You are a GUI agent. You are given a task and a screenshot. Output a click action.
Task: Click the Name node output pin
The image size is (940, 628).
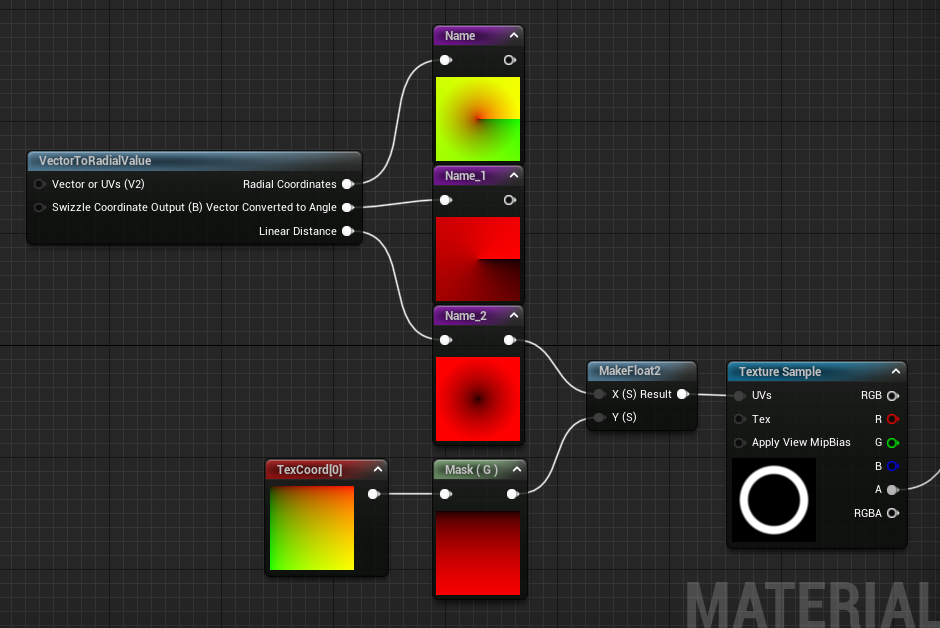tap(510, 60)
